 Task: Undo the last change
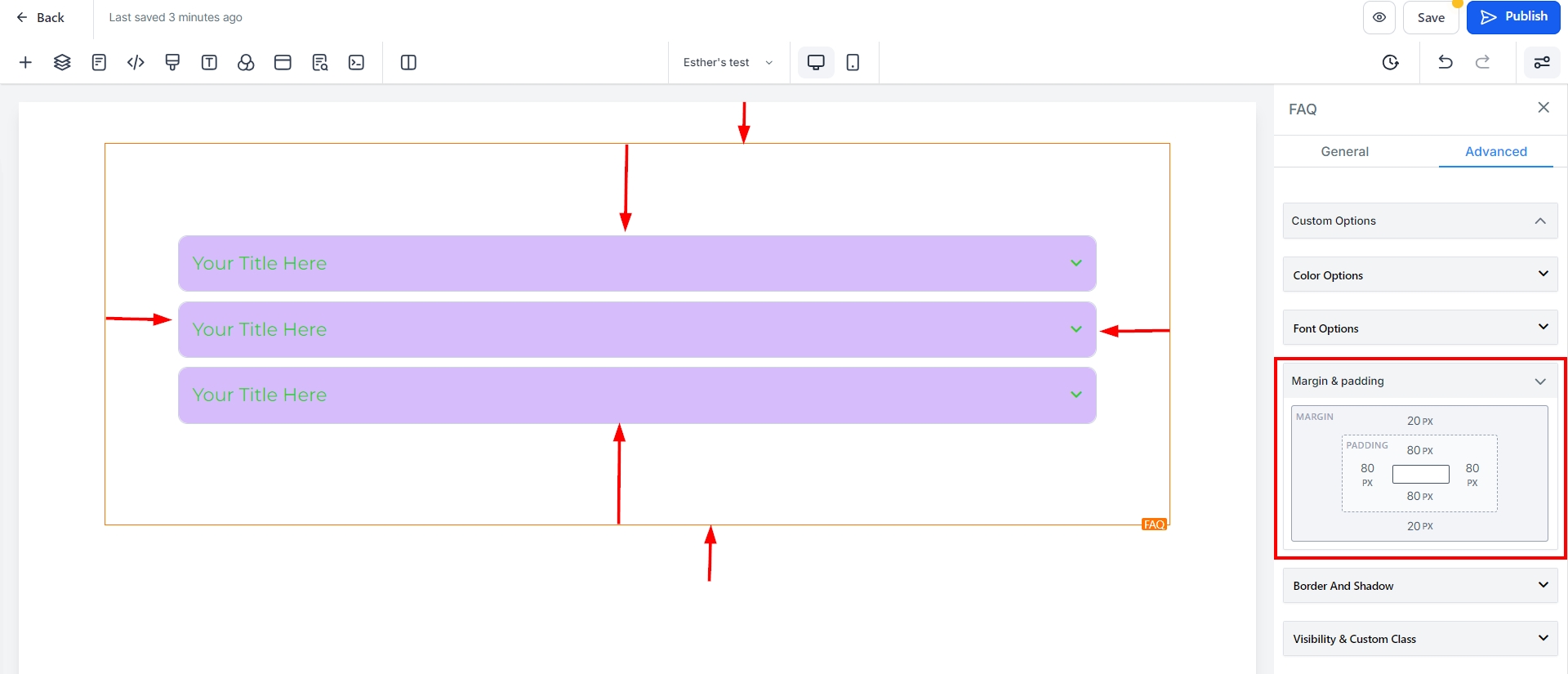coord(1445,63)
